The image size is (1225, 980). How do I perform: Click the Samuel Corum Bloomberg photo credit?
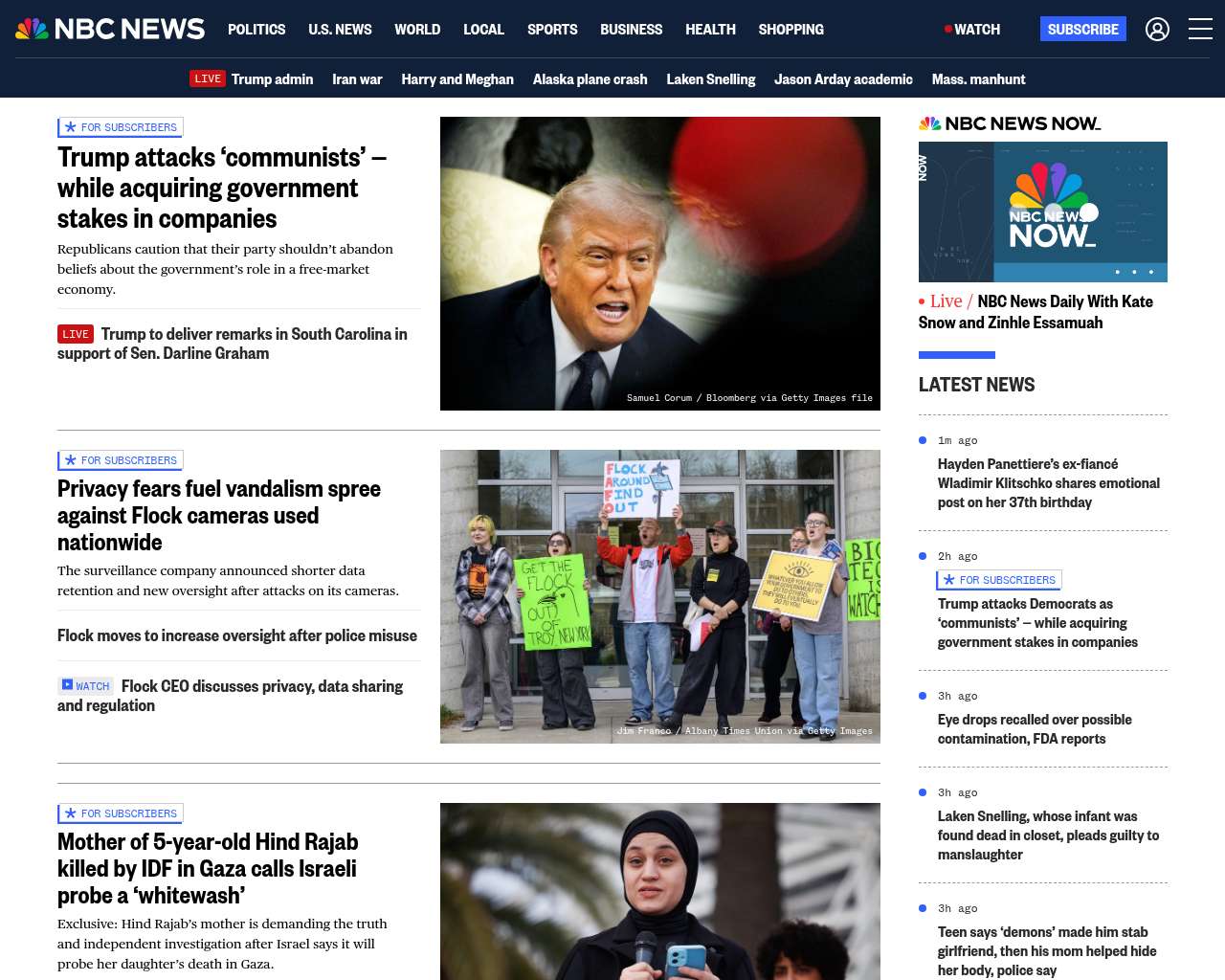(749, 398)
